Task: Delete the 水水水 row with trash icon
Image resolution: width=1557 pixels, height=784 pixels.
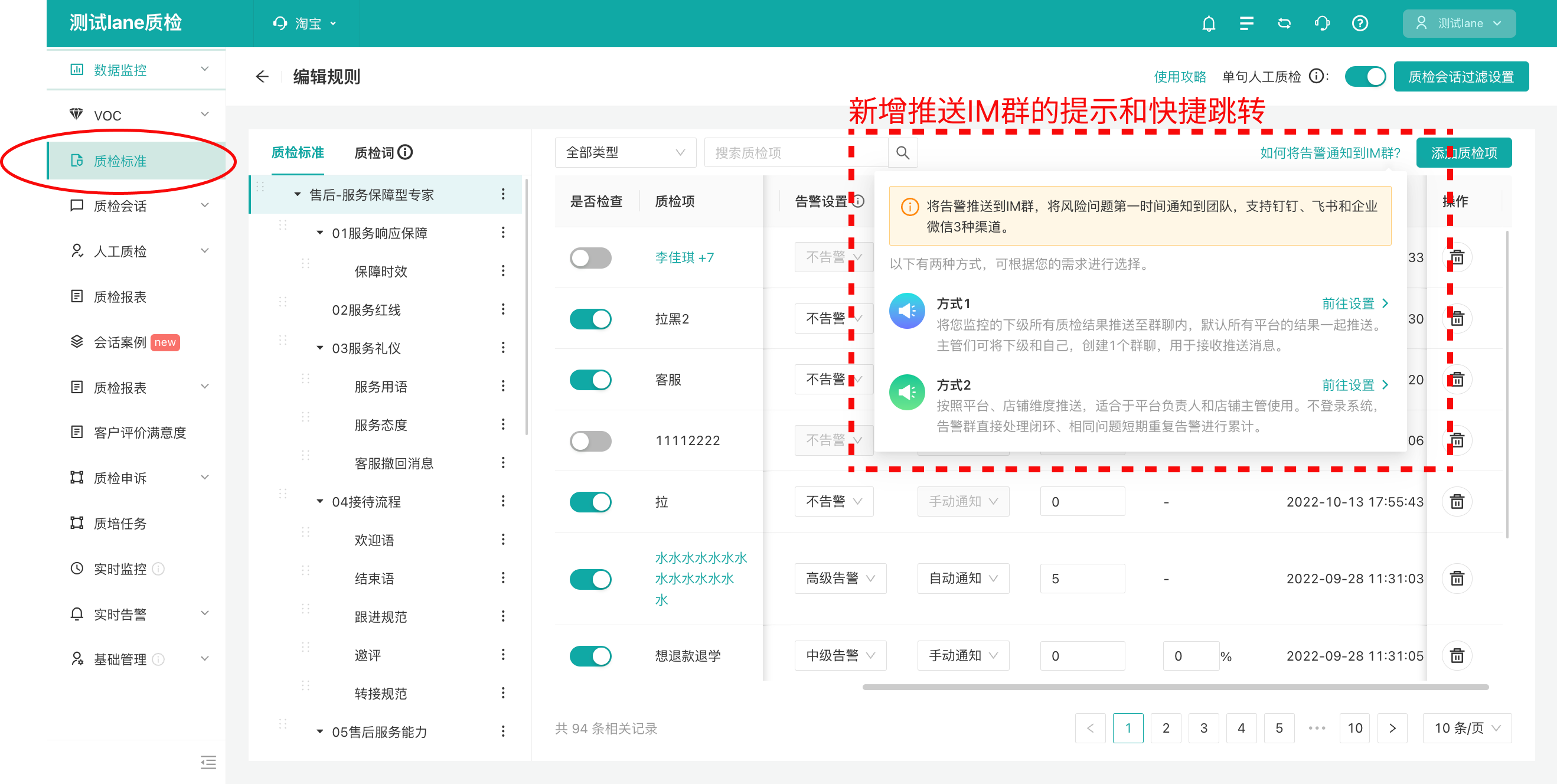Action: coord(1457,579)
